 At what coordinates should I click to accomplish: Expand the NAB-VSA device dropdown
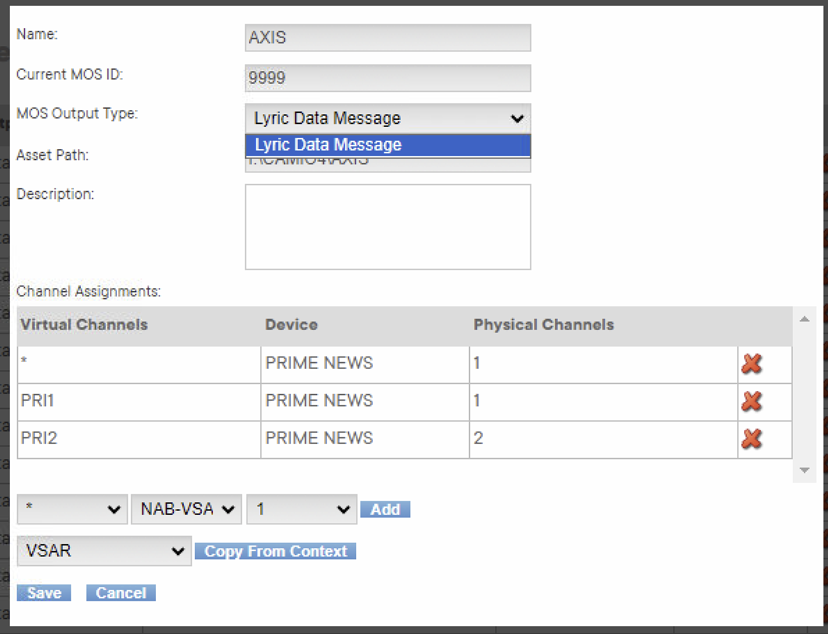click(186, 510)
